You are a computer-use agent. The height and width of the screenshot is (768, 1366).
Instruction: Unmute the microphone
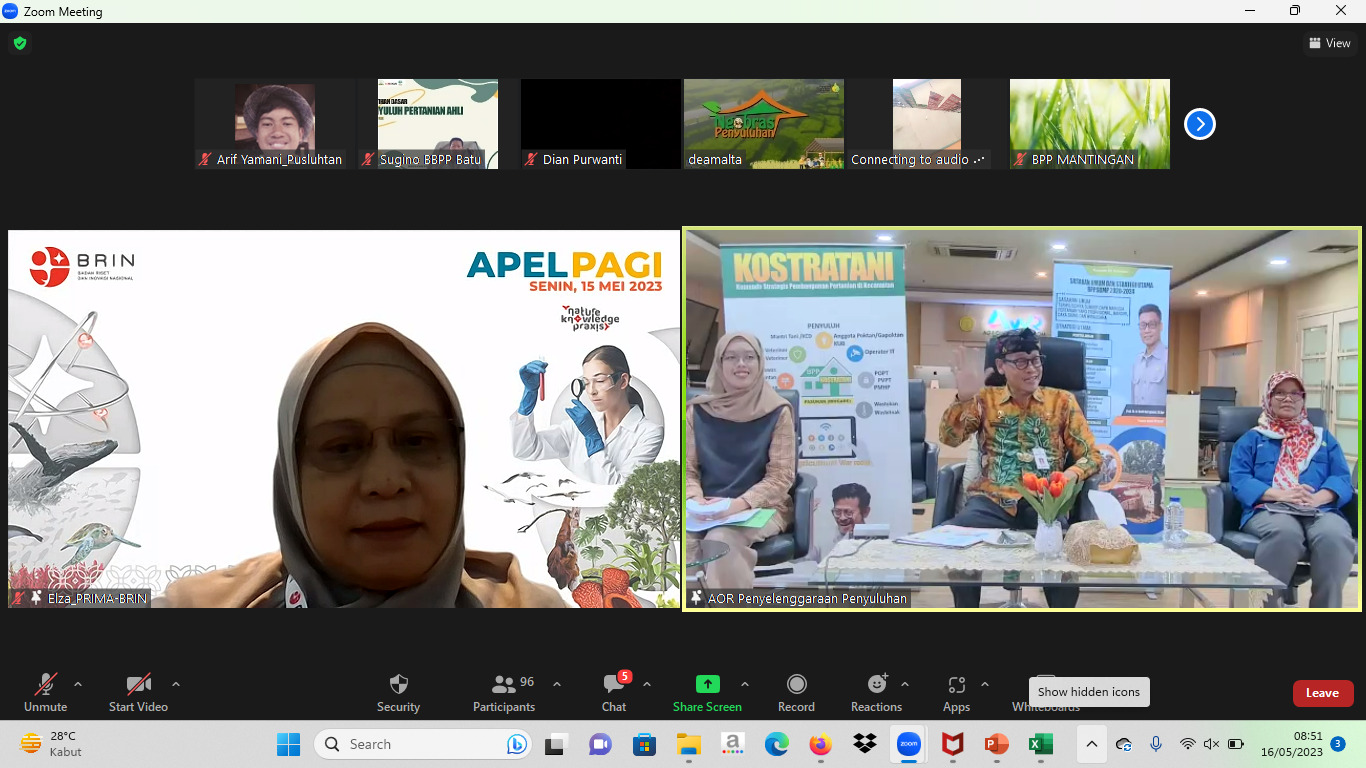coord(46,692)
